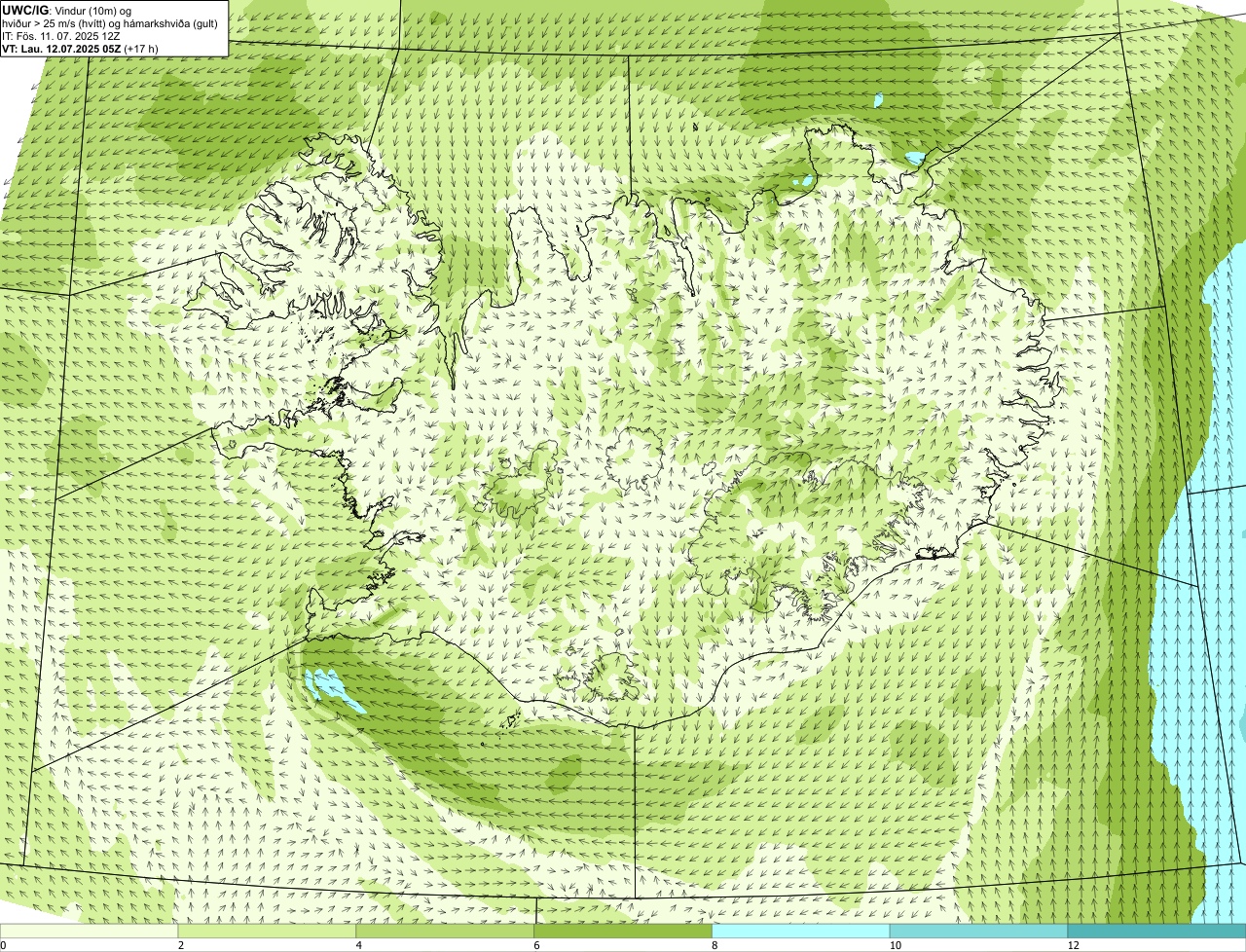Click the legend scale label "2"

pos(180,945)
